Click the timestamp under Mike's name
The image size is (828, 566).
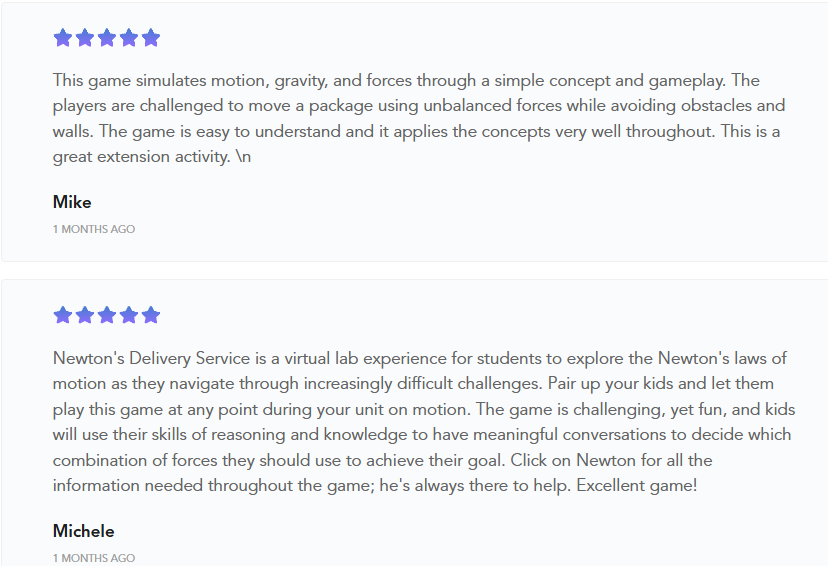coord(94,229)
